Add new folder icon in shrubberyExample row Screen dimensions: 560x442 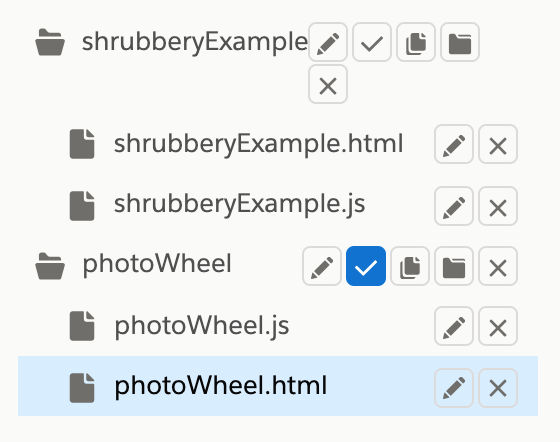point(460,42)
